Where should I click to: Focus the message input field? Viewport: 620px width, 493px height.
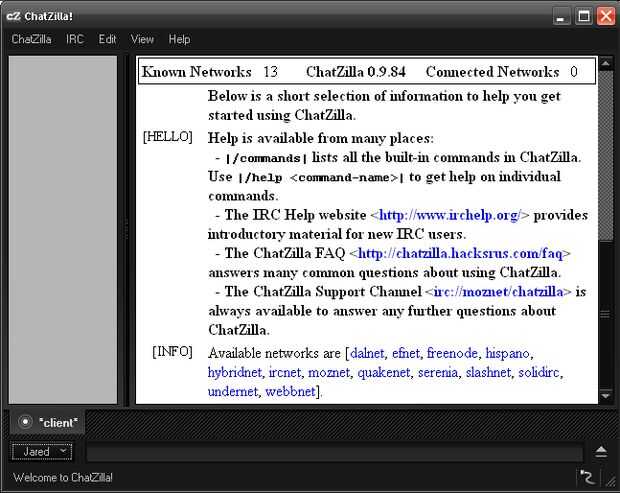pyautogui.click(x=335, y=452)
